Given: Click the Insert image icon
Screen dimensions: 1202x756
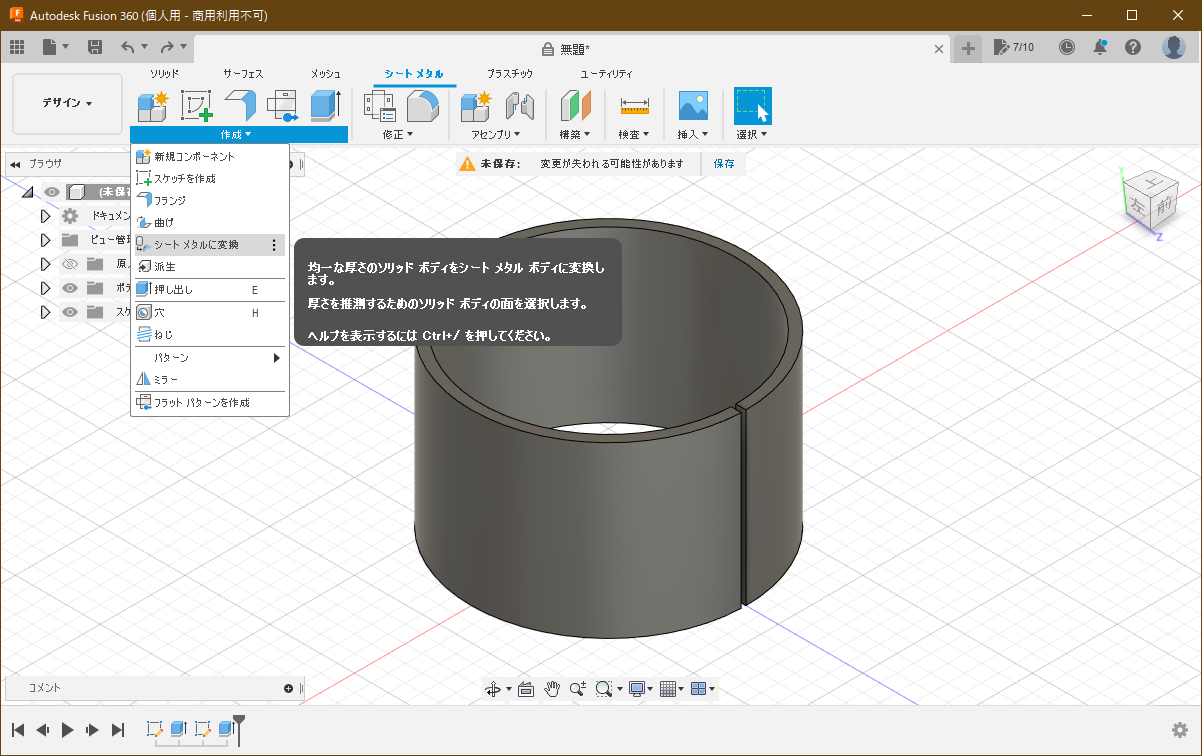Looking at the screenshot, I should (693, 105).
